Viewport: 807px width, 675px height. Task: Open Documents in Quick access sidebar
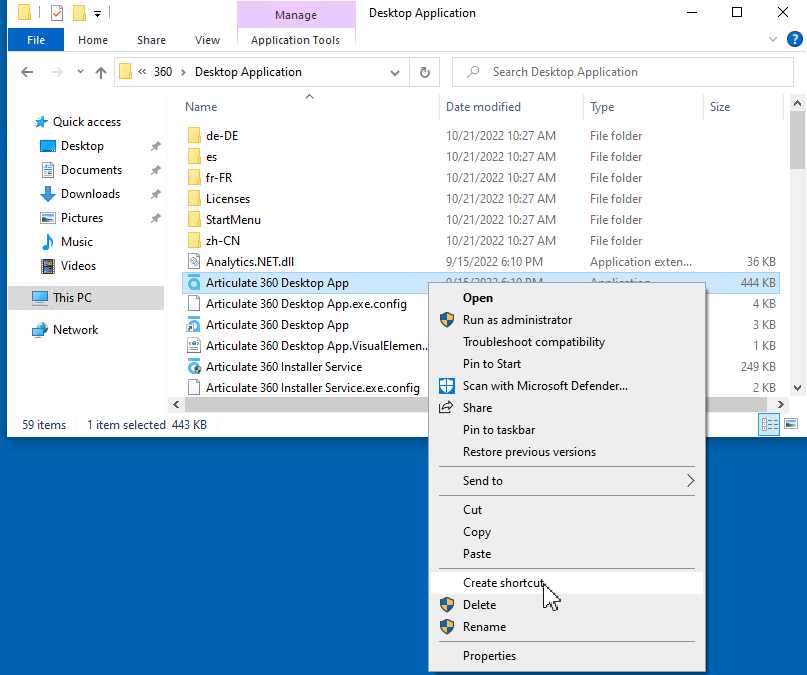[x=92, y=170]
